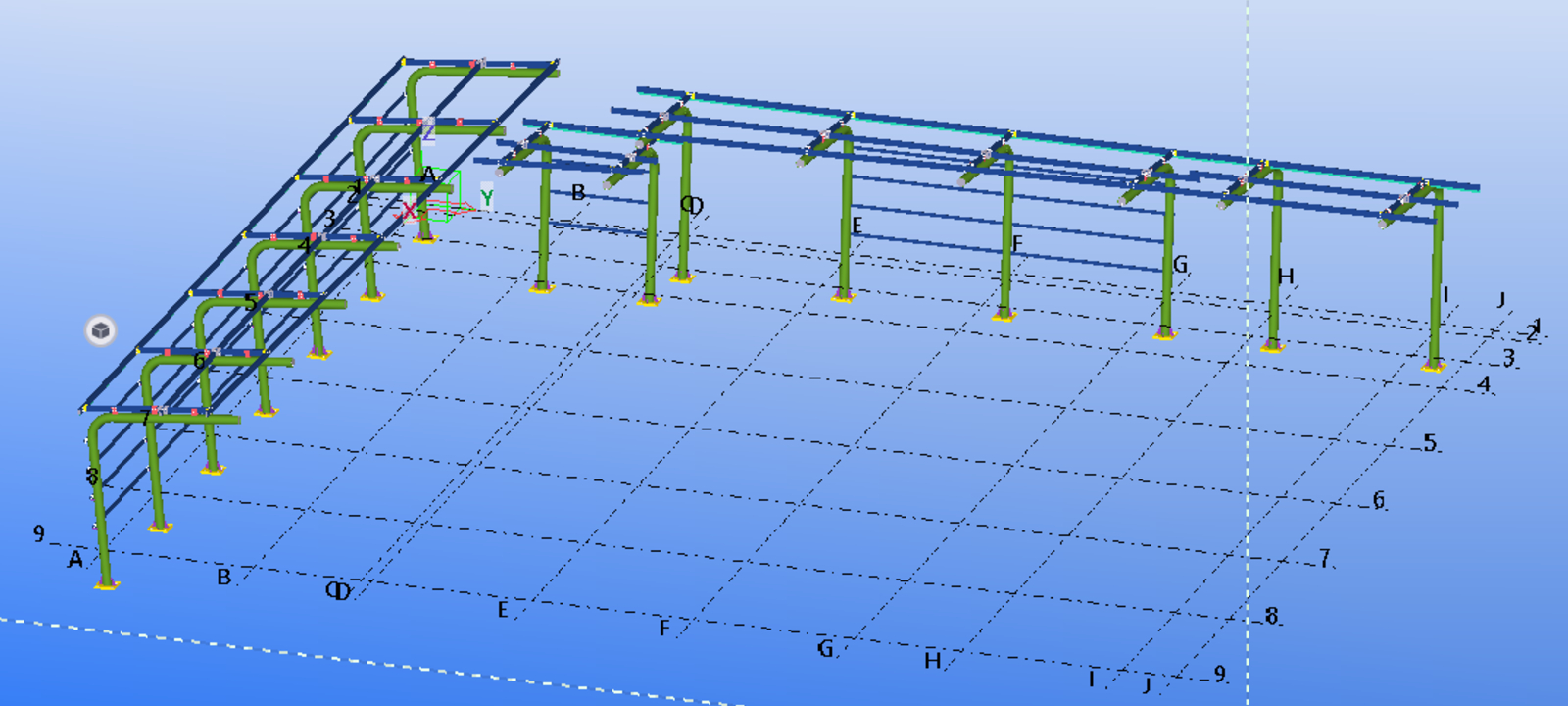Select grid label 5 at the dash-dot gridline end
This screenshot has width=1568, height=706.
tap(1430, 442)
